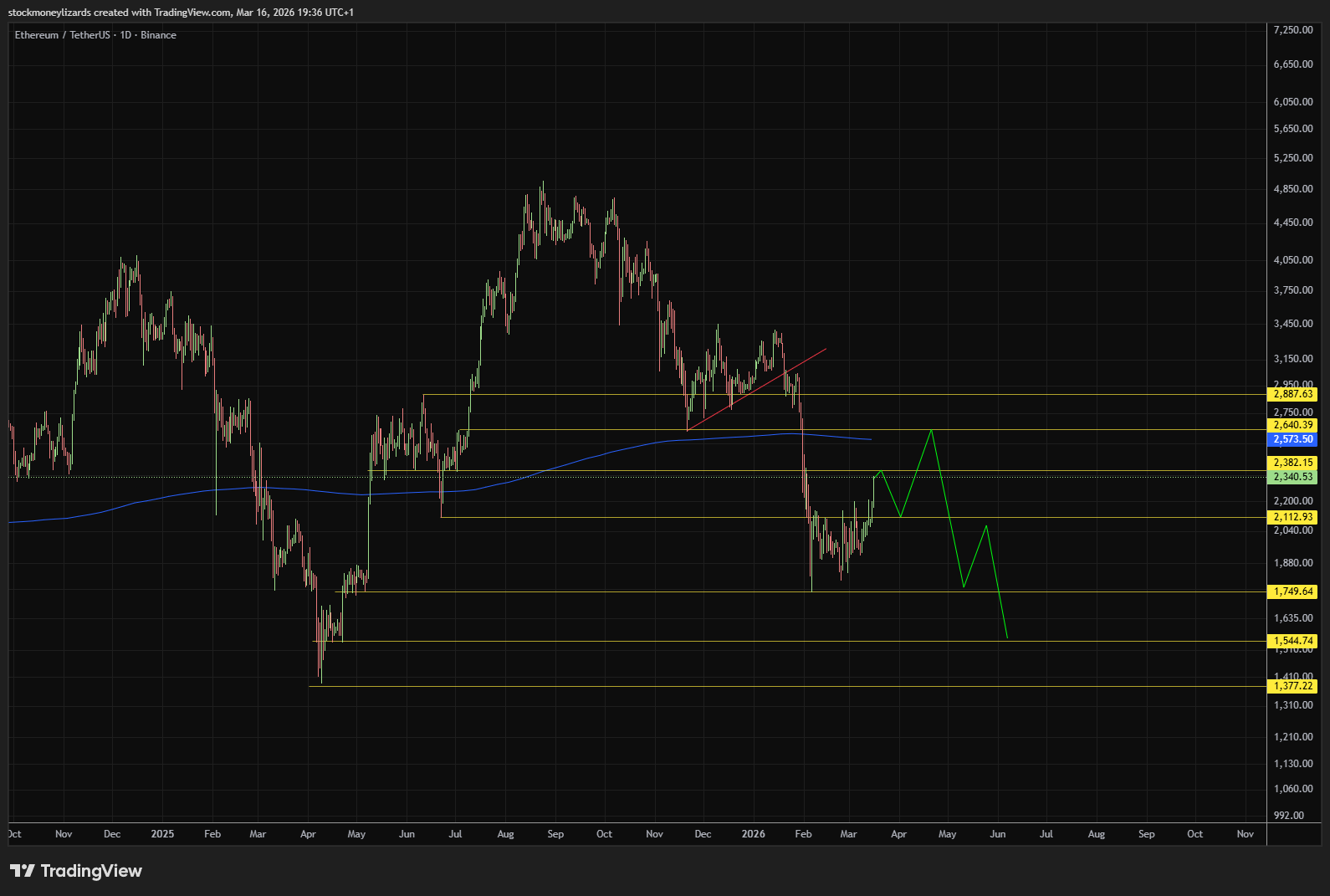Click the TradingView wordmark text
This screenshot has height=896, width=1330.
pos(91,871)
